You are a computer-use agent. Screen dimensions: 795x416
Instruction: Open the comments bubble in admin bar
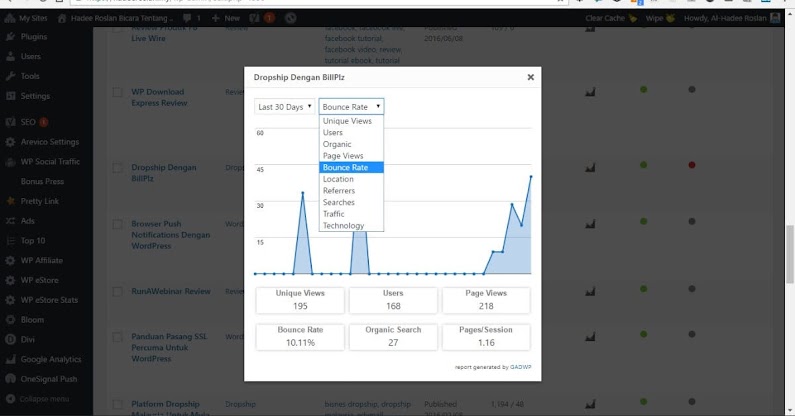(x=192, y=18)
